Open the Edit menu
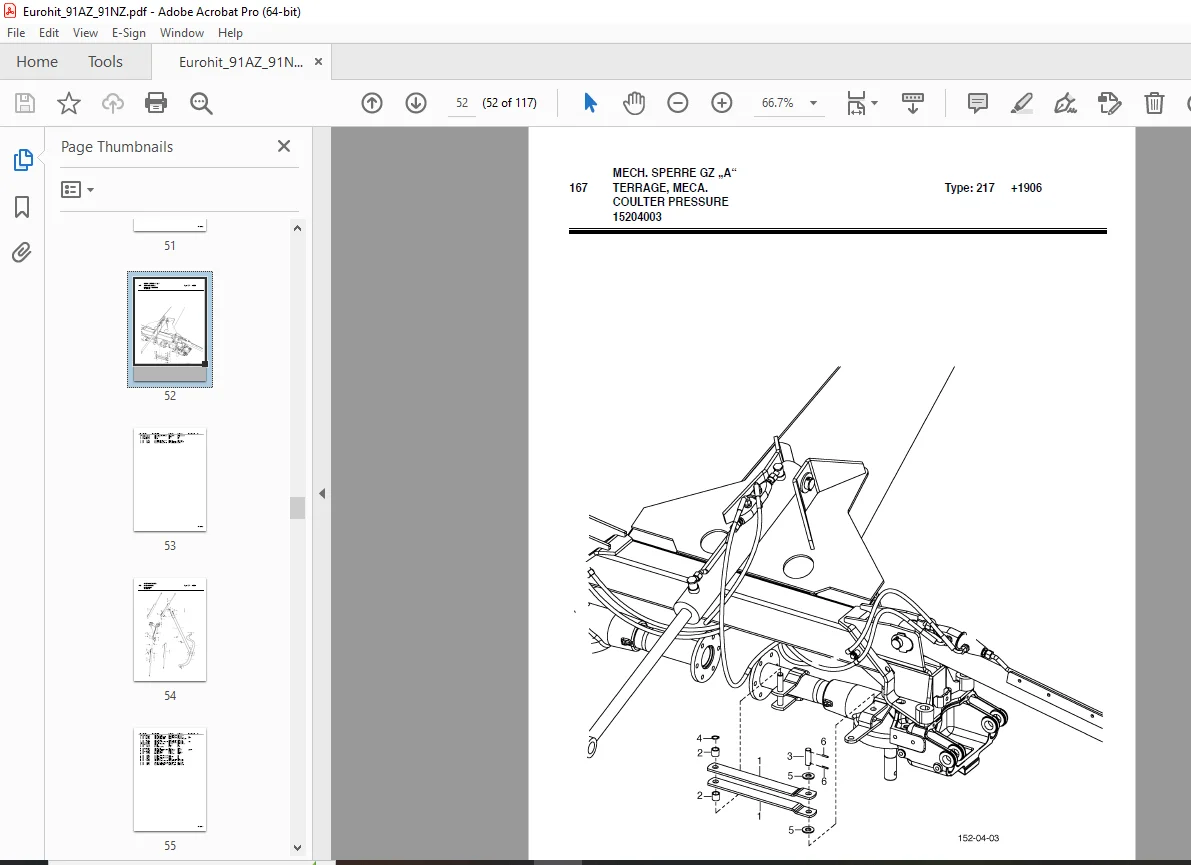This screenshot has height=865, width=1191. pyautogui.click(x=49, y=33)
